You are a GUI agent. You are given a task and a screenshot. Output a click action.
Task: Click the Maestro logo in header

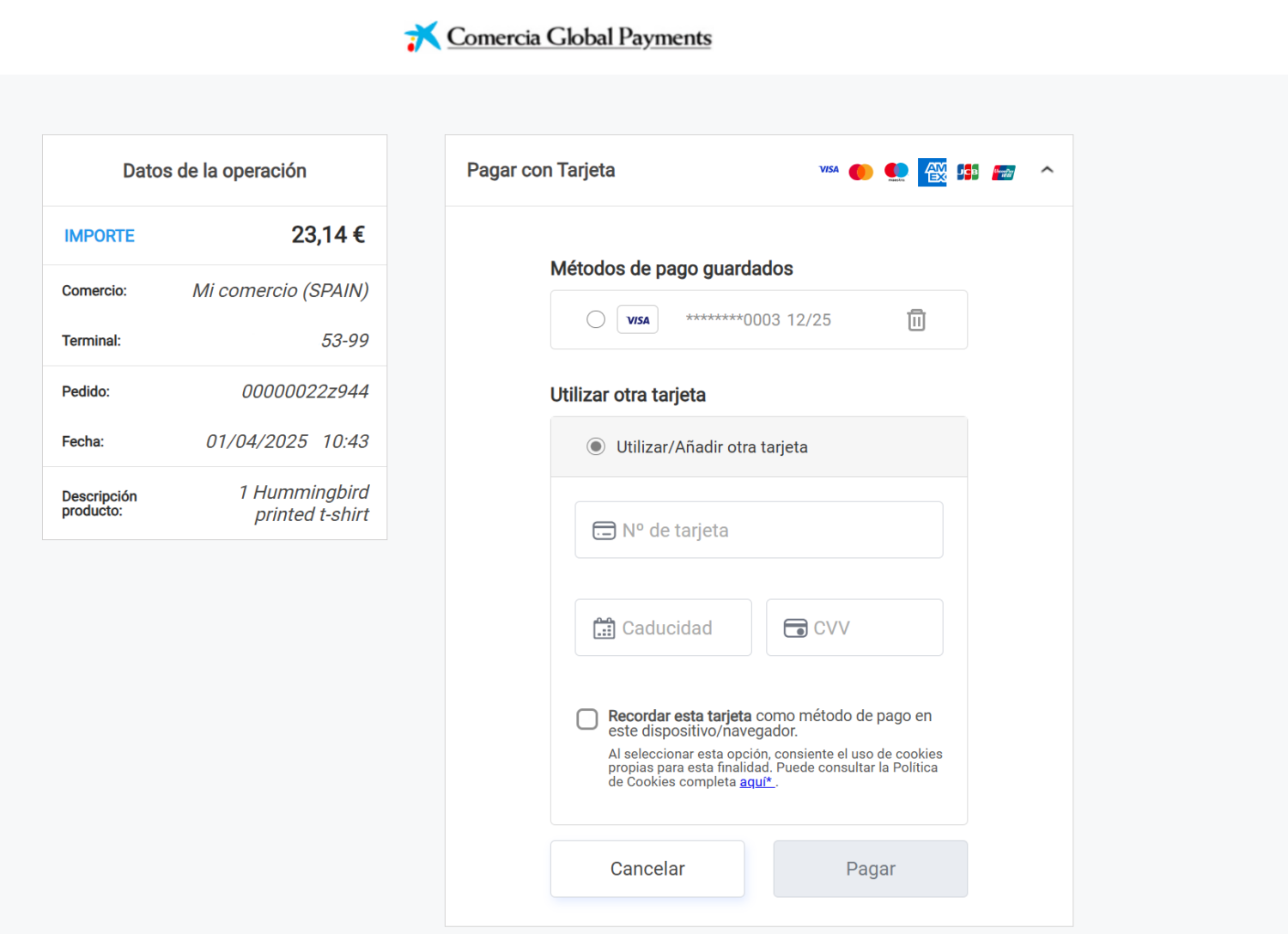(896, 172)
